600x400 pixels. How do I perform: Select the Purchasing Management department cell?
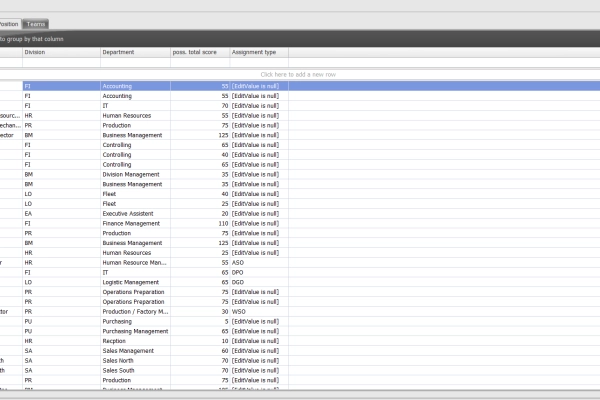tap(135, 331)
